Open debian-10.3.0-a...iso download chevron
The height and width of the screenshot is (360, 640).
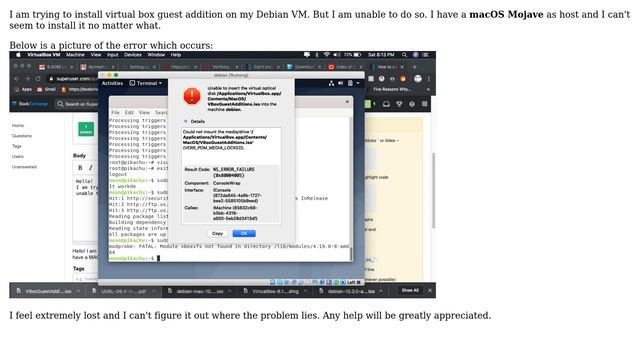click(x=381, y=291)
